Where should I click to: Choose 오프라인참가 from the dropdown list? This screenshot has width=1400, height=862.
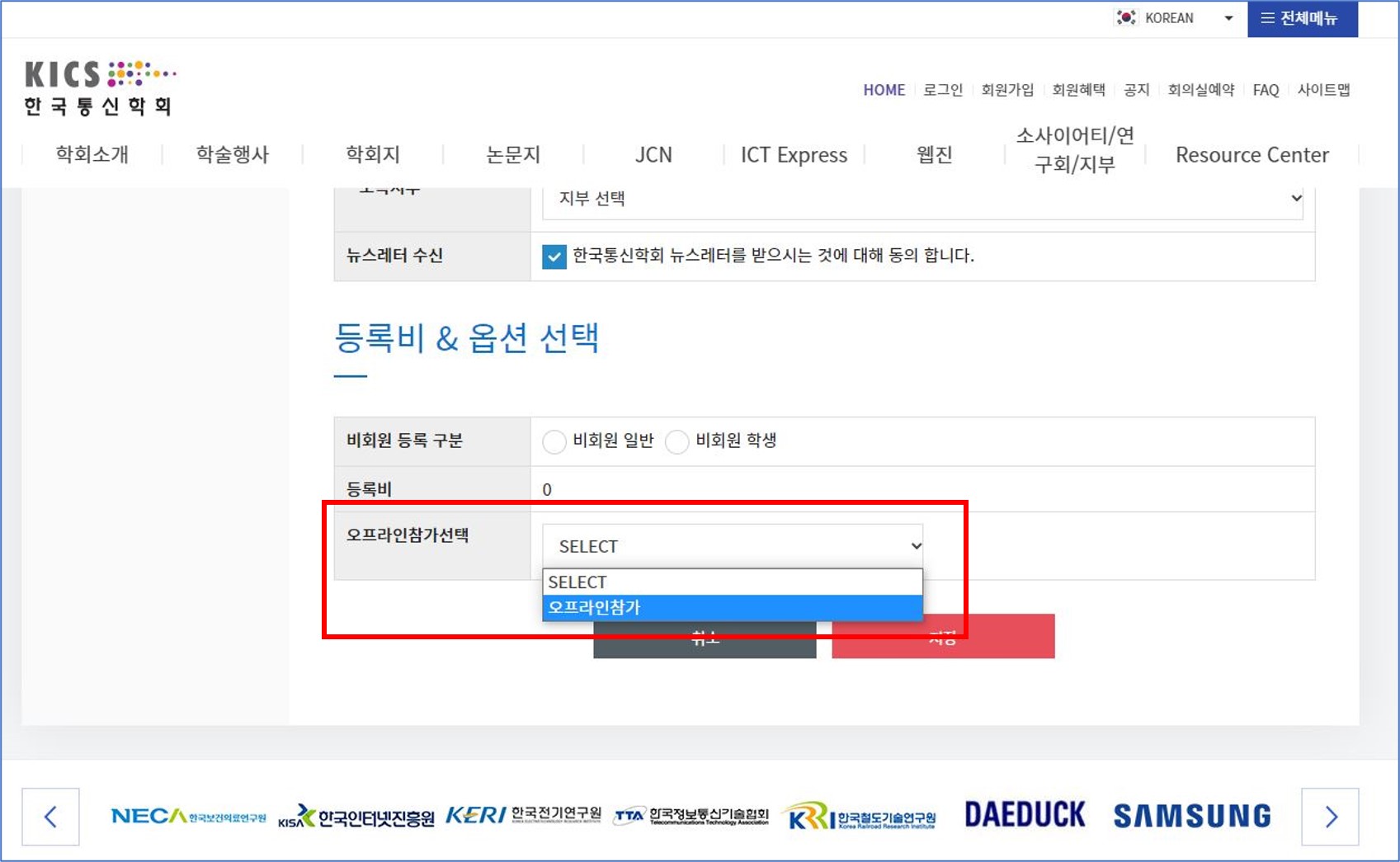pos(732,608)
